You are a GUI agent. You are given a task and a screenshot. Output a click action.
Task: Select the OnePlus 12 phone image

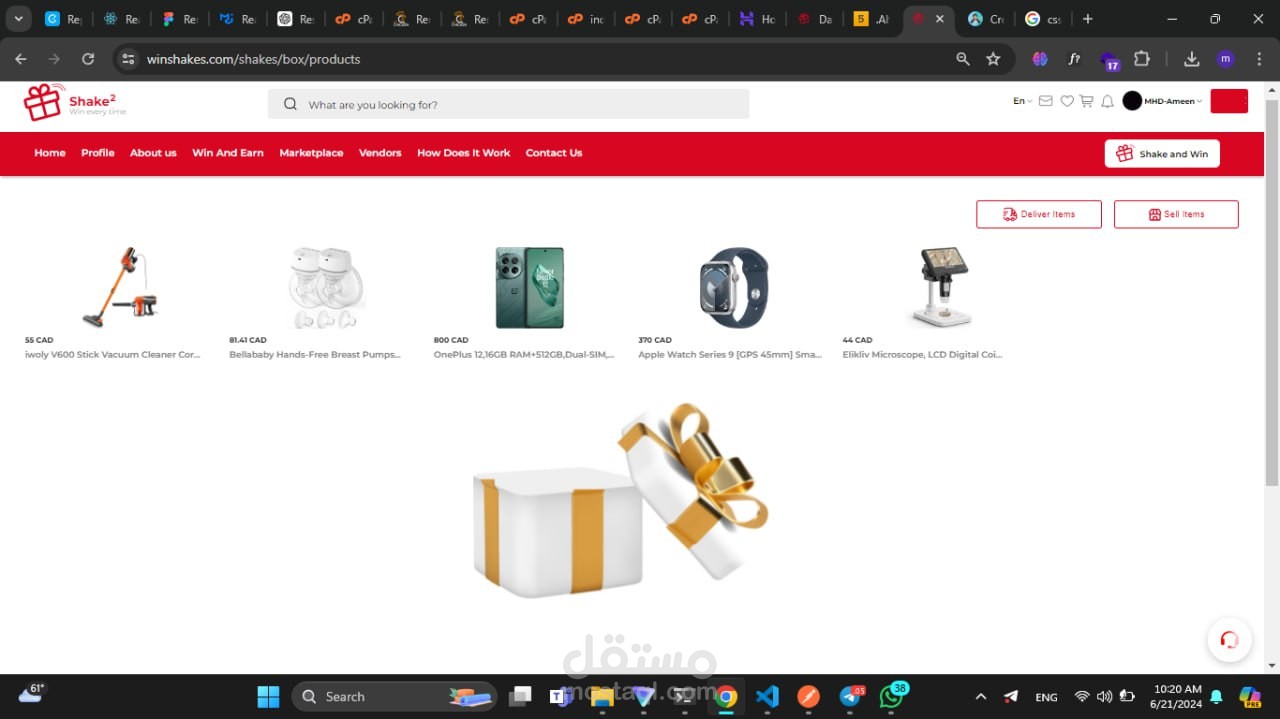tap(530, 287)
